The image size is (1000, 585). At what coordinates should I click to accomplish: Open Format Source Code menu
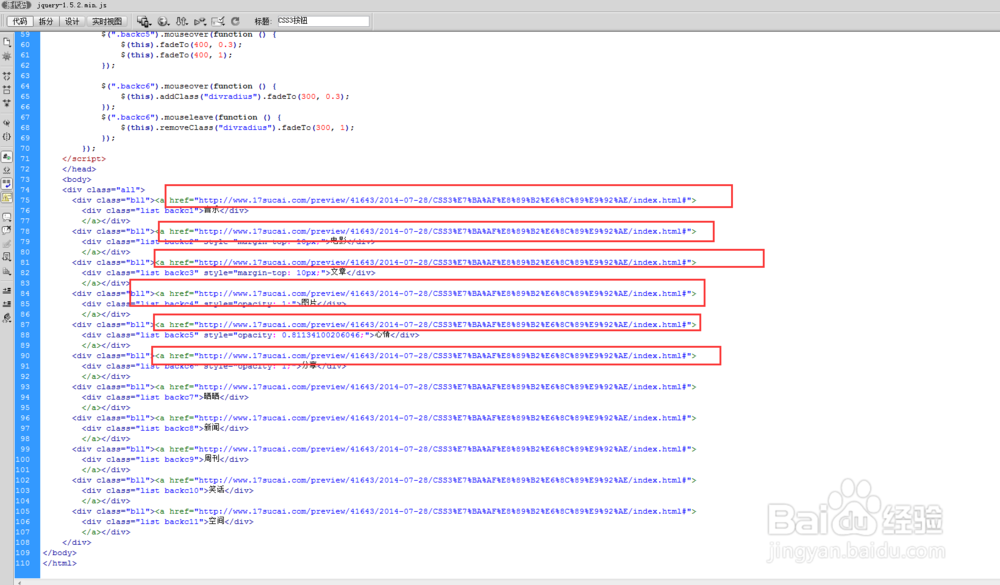click(7, 318)
